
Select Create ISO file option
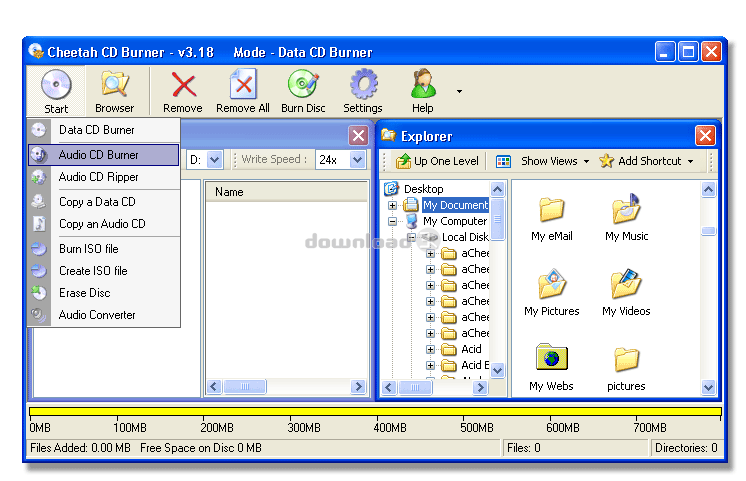pos(104,271)
